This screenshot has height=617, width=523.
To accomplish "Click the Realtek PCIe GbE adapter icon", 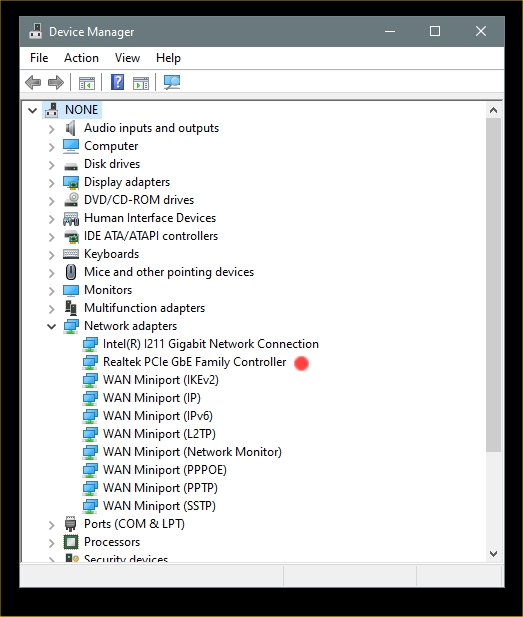I will click(x=90, y=362).
